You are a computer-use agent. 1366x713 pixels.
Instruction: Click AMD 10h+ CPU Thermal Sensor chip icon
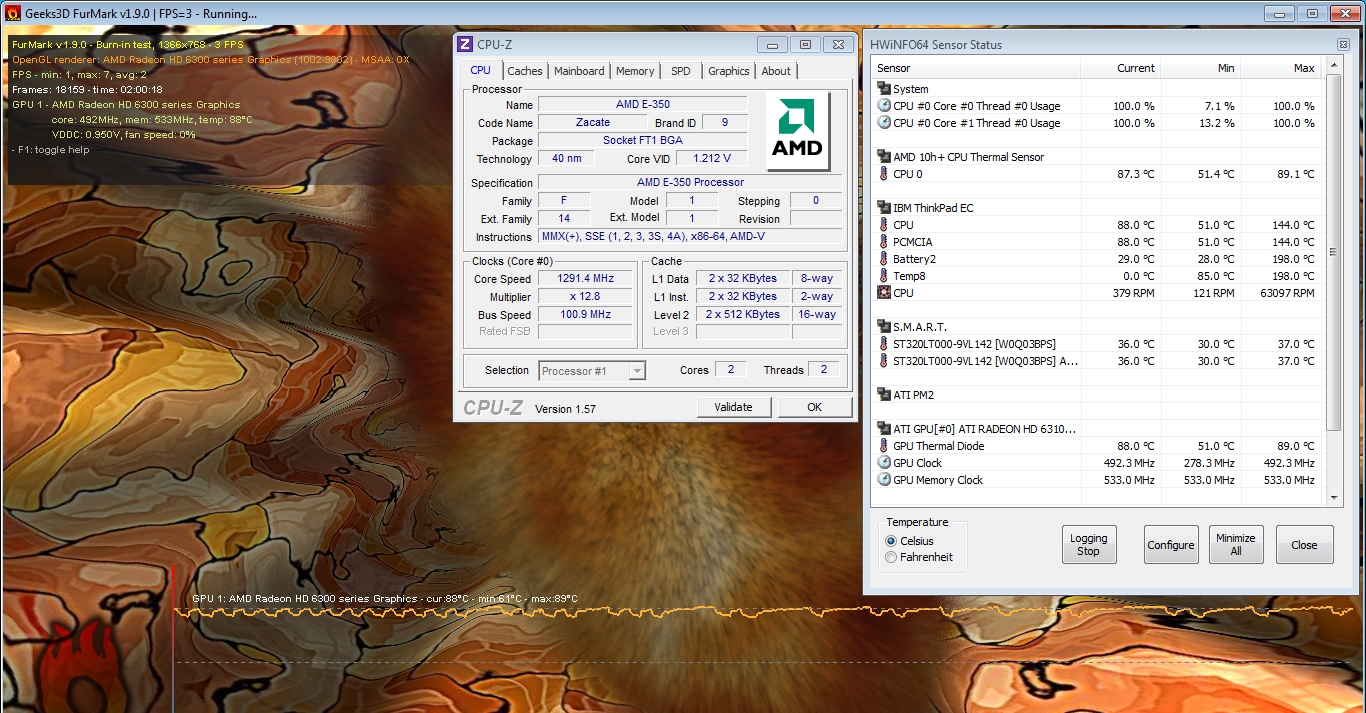(x=884, y=157)
